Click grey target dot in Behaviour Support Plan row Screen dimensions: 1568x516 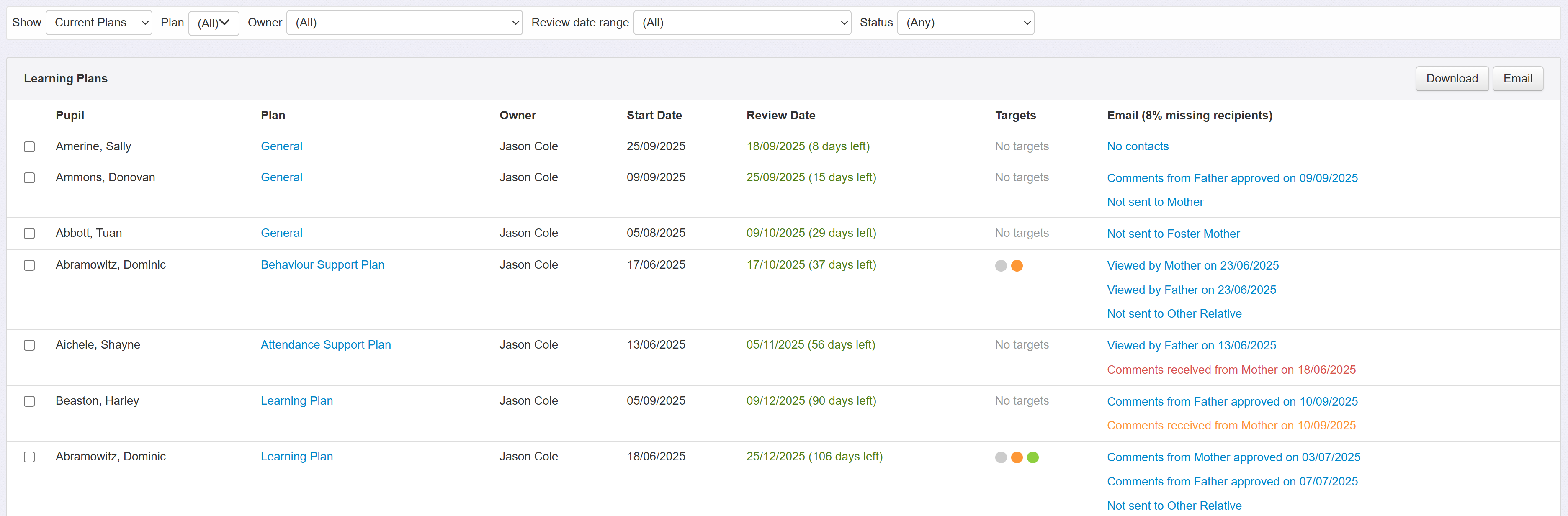(1001, 266)
